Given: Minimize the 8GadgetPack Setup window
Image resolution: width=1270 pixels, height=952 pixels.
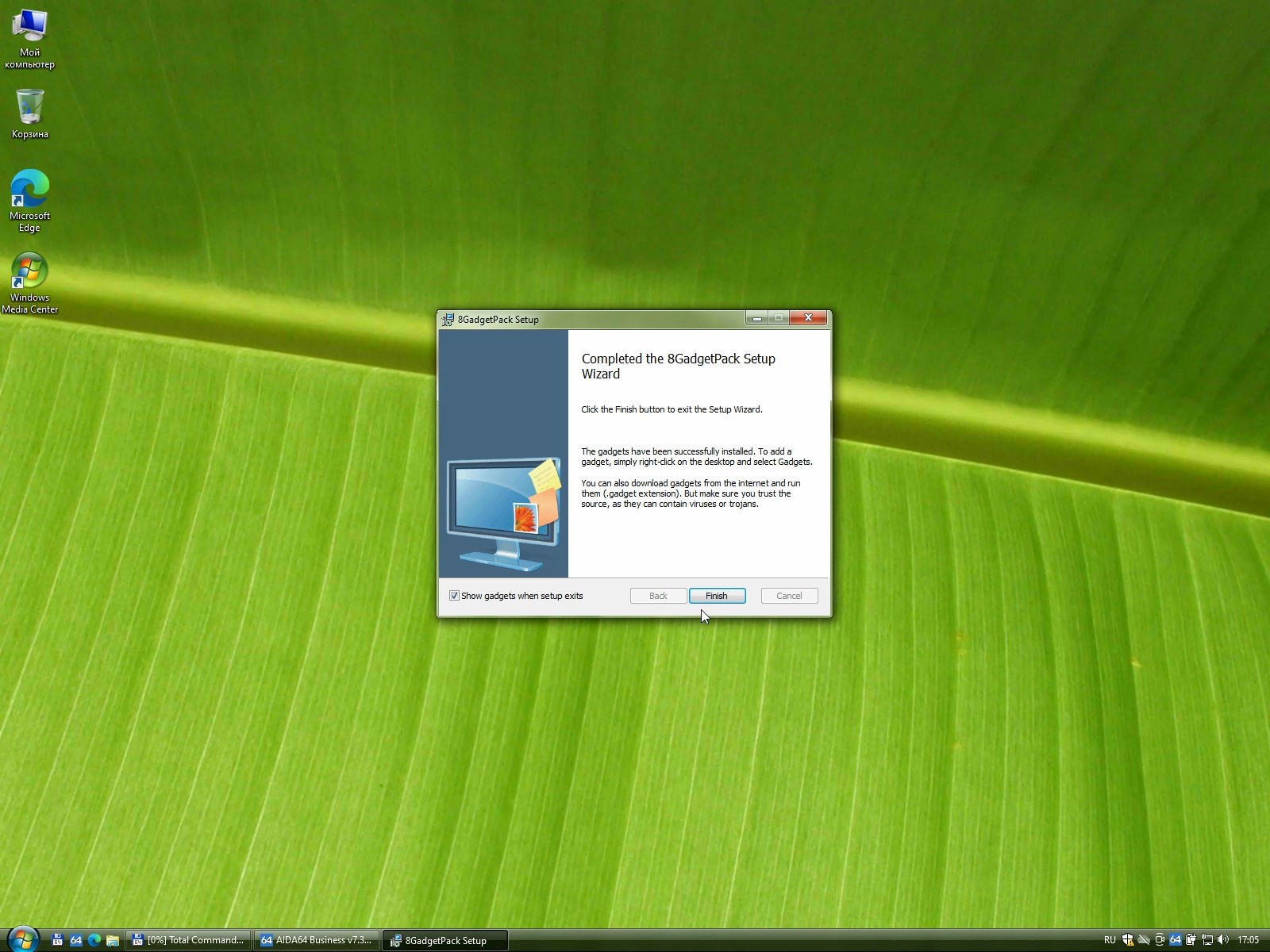Looking at the screenshot, I should [x=757, y=318].
